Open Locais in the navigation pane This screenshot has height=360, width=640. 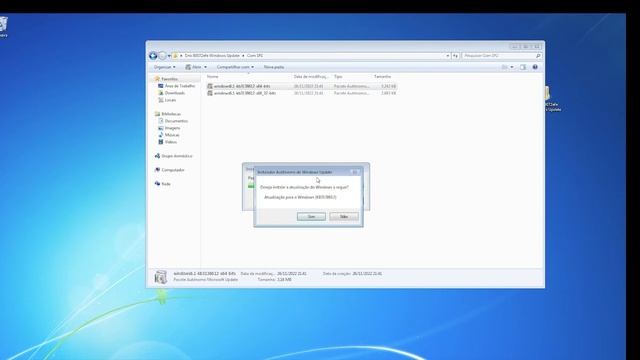(x=167, y=100)
